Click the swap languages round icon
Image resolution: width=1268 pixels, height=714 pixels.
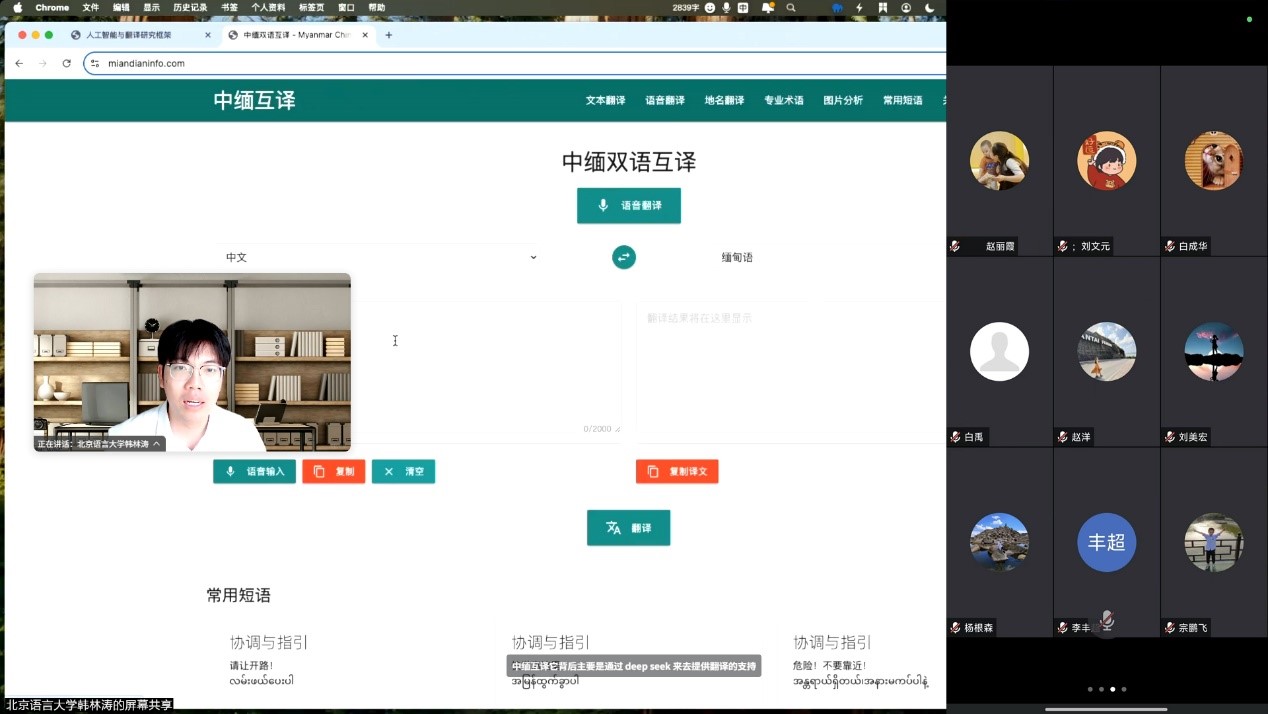click(624, 257)
